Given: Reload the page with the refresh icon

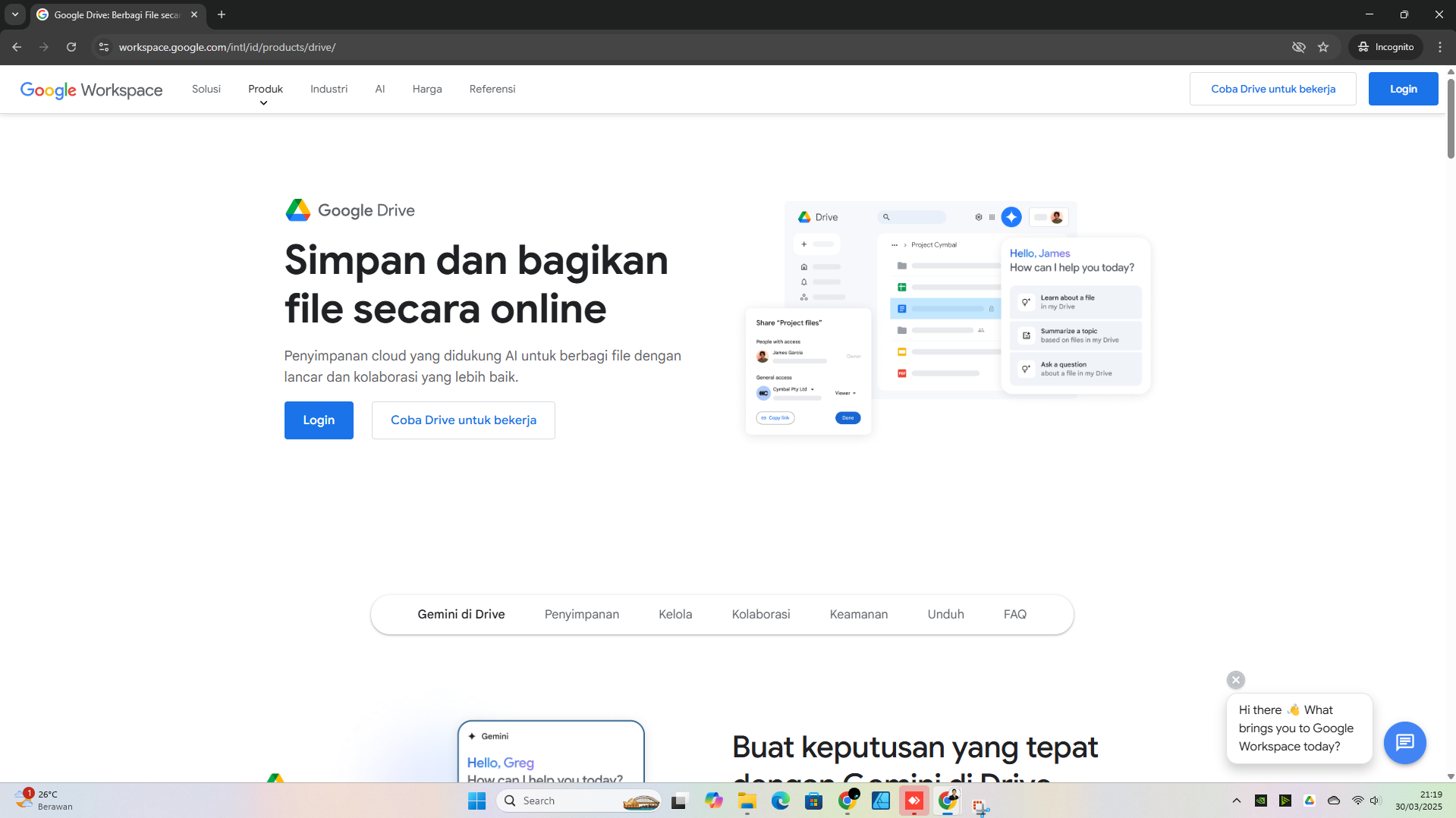Looking at the screenshot, I should (71, 47).
